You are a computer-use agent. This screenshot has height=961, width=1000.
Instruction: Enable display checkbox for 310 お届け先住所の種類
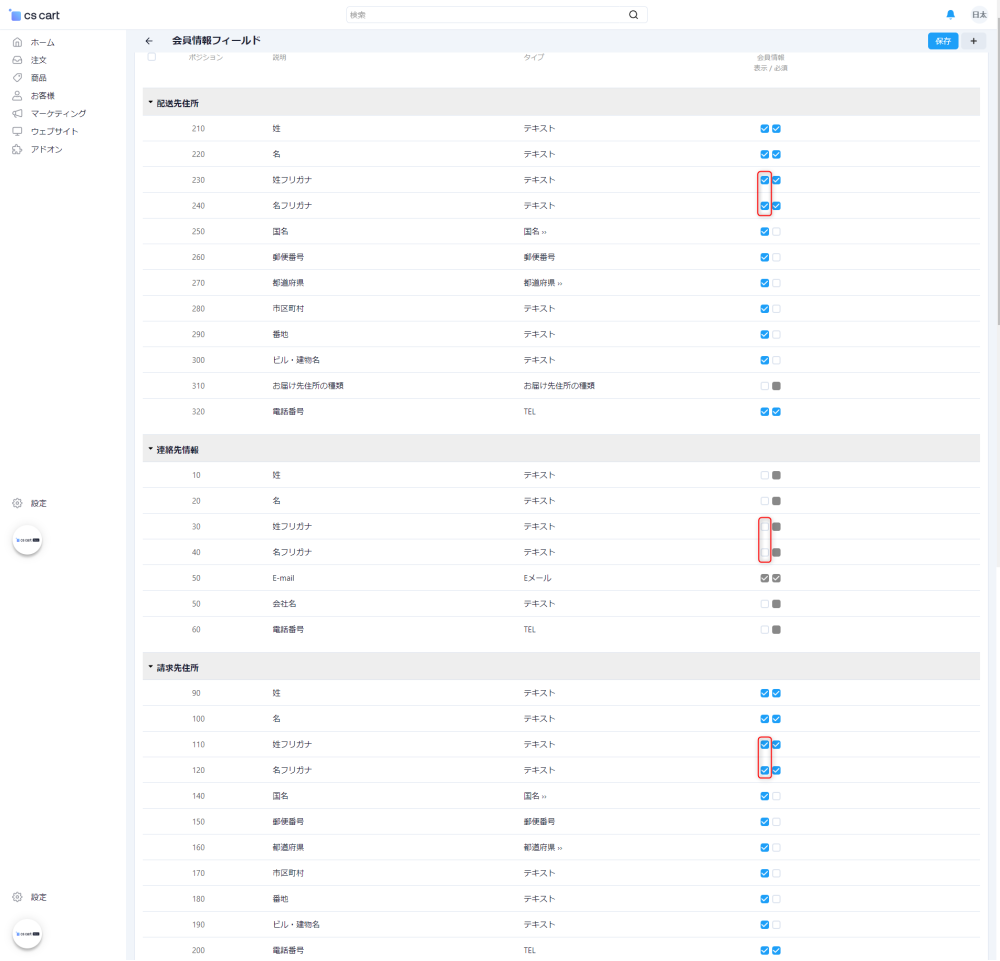click(765, 386)
